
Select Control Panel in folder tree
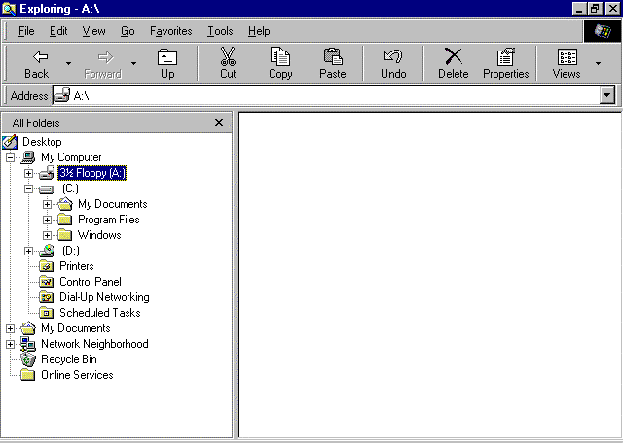(x=89, y=282)
